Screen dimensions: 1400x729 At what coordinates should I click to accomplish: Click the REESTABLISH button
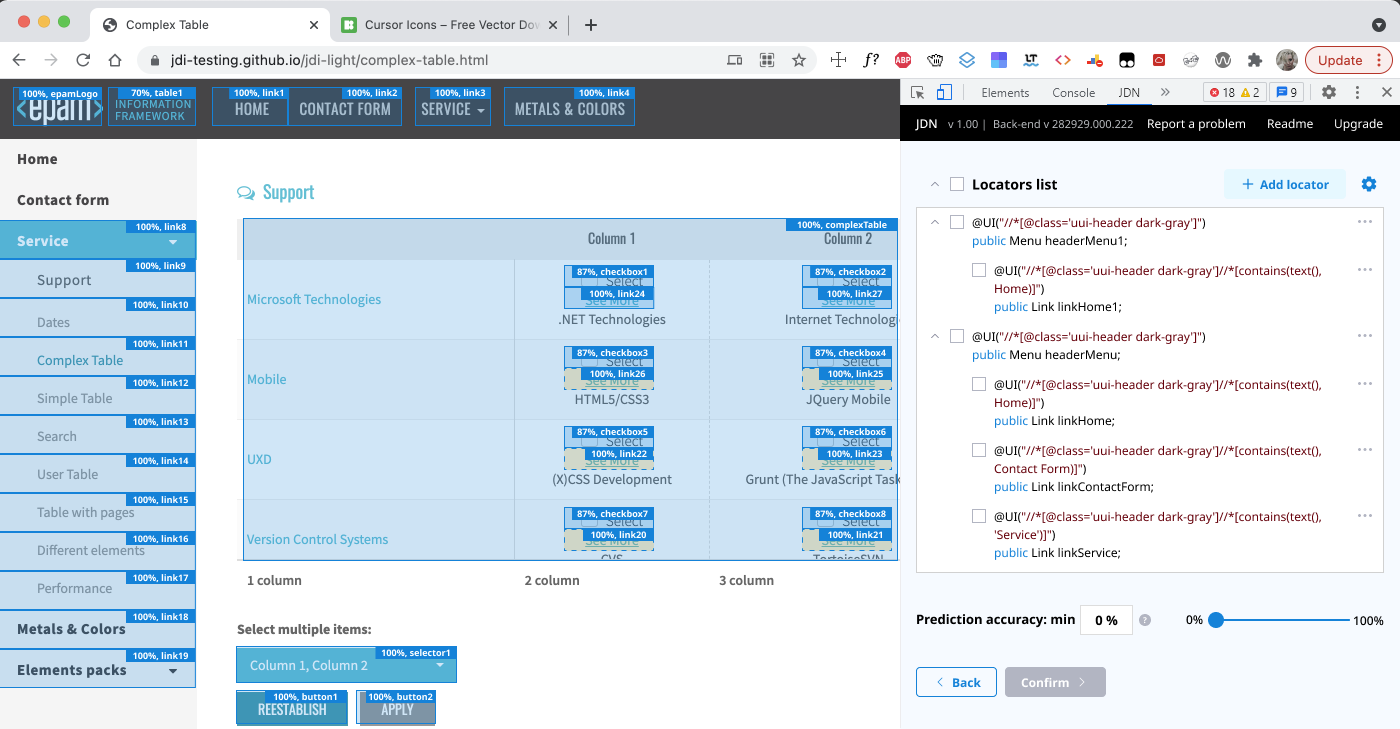(x=292, y=709)
